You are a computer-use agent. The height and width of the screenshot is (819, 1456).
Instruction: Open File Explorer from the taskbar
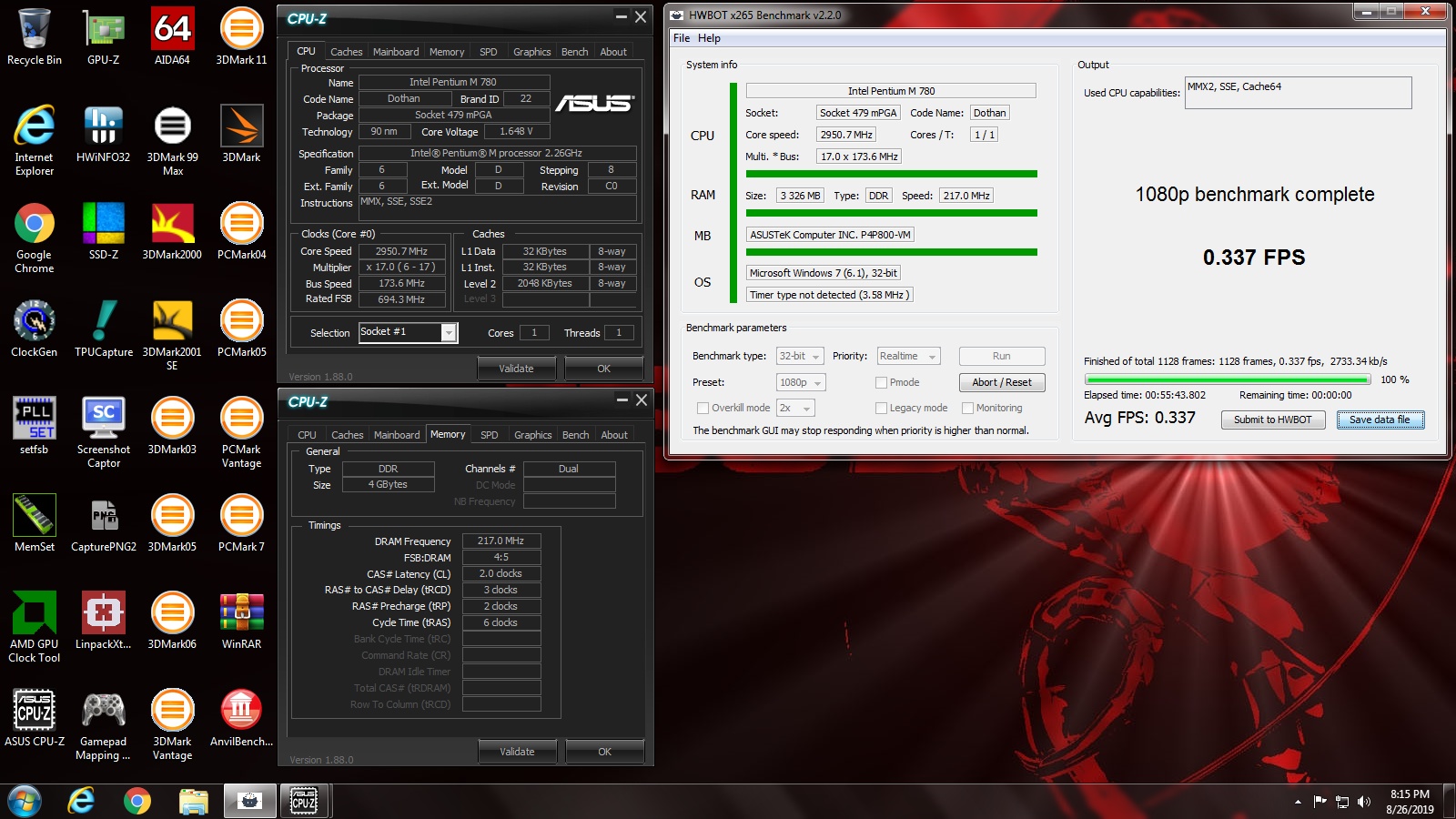point(193,801)
